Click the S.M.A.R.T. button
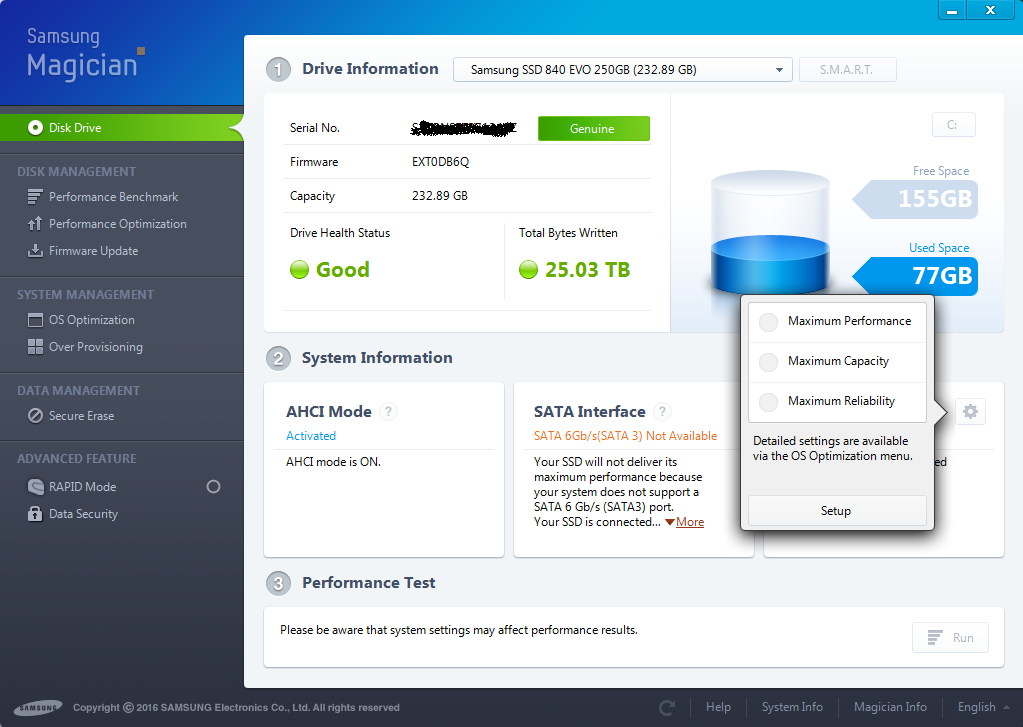Viewport: 1023px width, 727px height. [847, 70]
